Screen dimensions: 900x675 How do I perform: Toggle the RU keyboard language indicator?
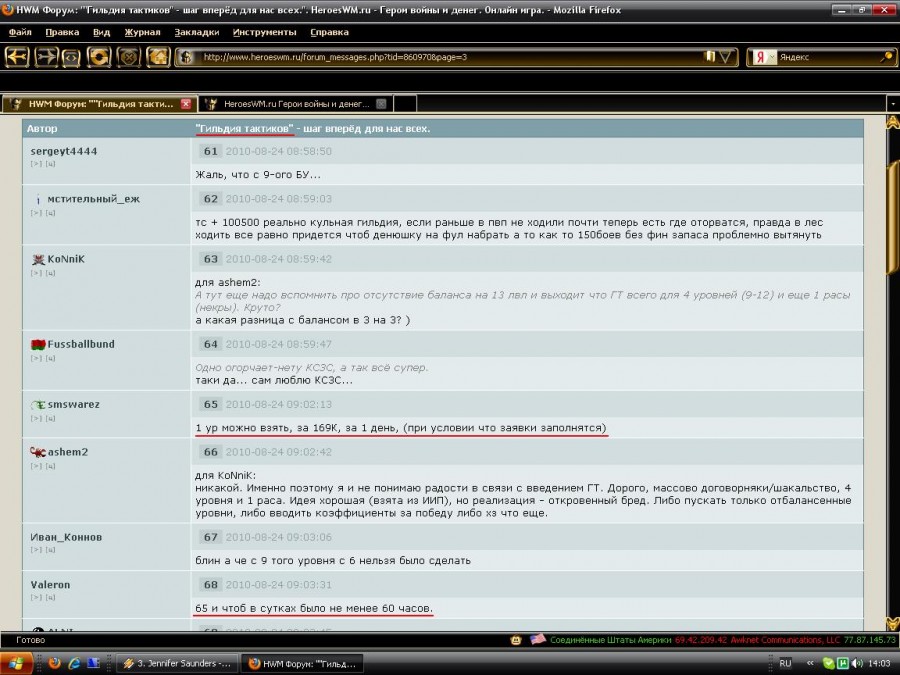coord(785,663)
